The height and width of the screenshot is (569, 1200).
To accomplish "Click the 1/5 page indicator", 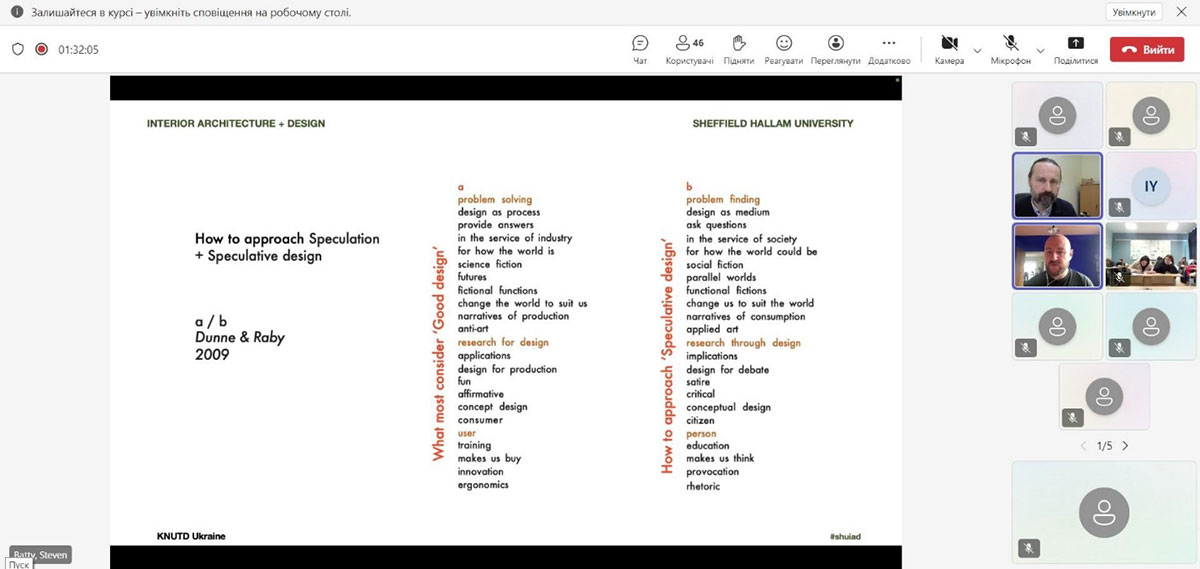I will pos(1104,446).
